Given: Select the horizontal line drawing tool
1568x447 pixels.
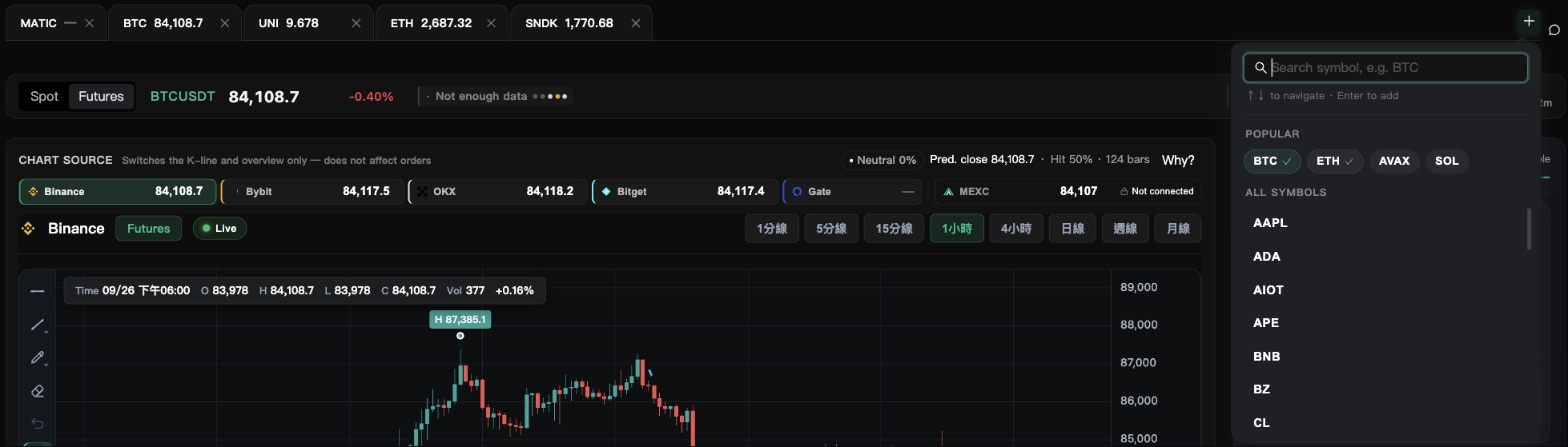Looking at the screenshot, I should pyautogui.click(x=37, y=291).
